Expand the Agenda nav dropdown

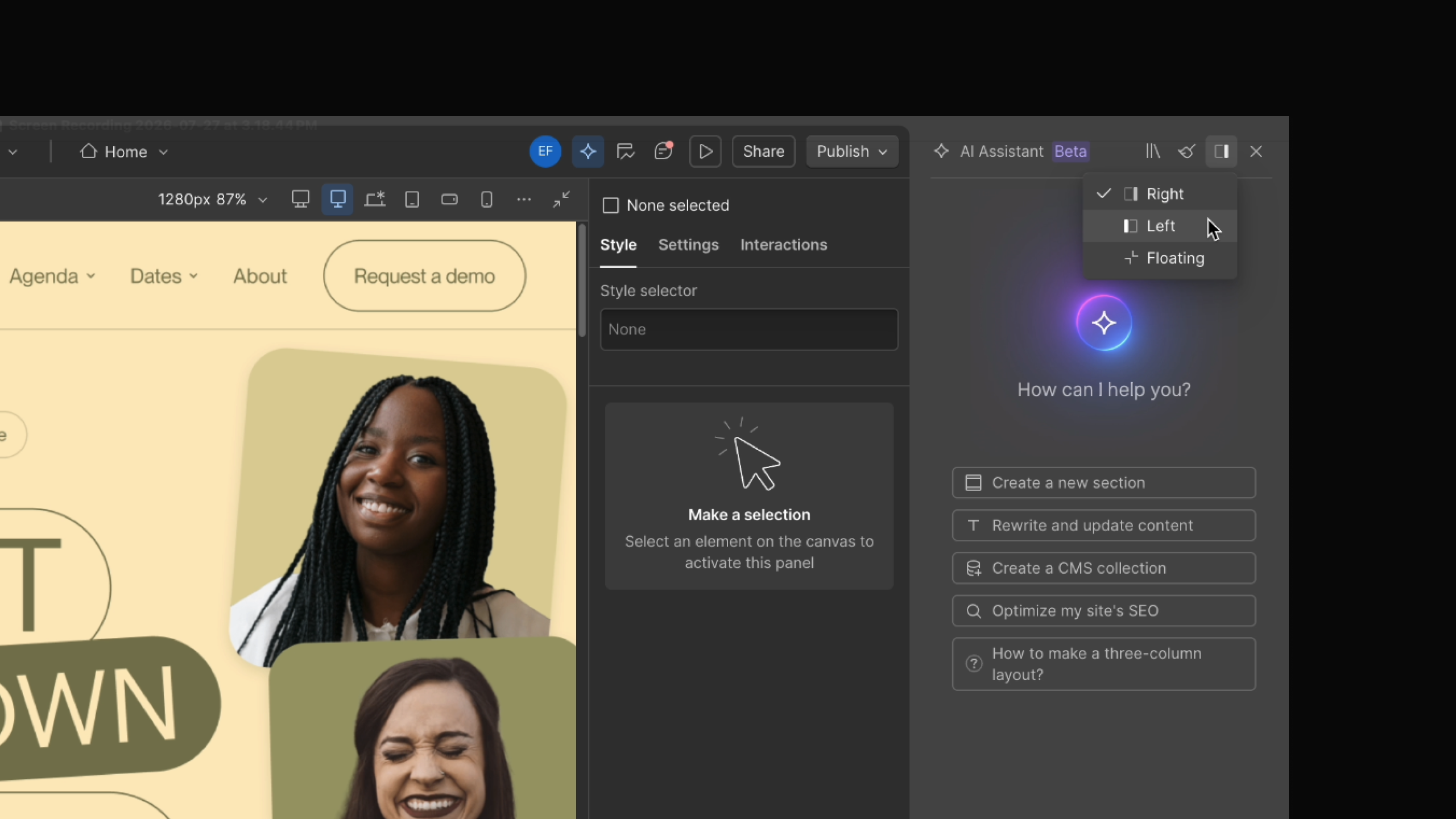[x=91, y=276]
